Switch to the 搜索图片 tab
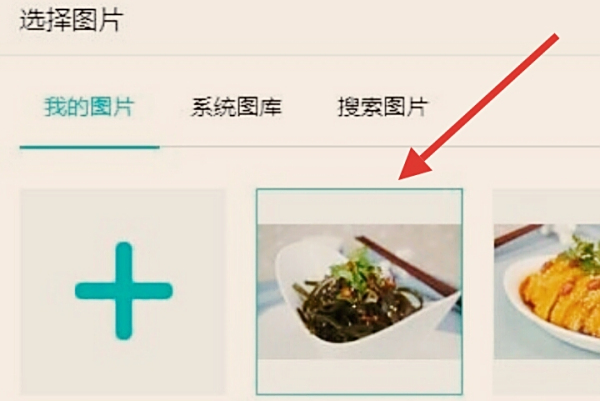 click(x=382, y=107)
